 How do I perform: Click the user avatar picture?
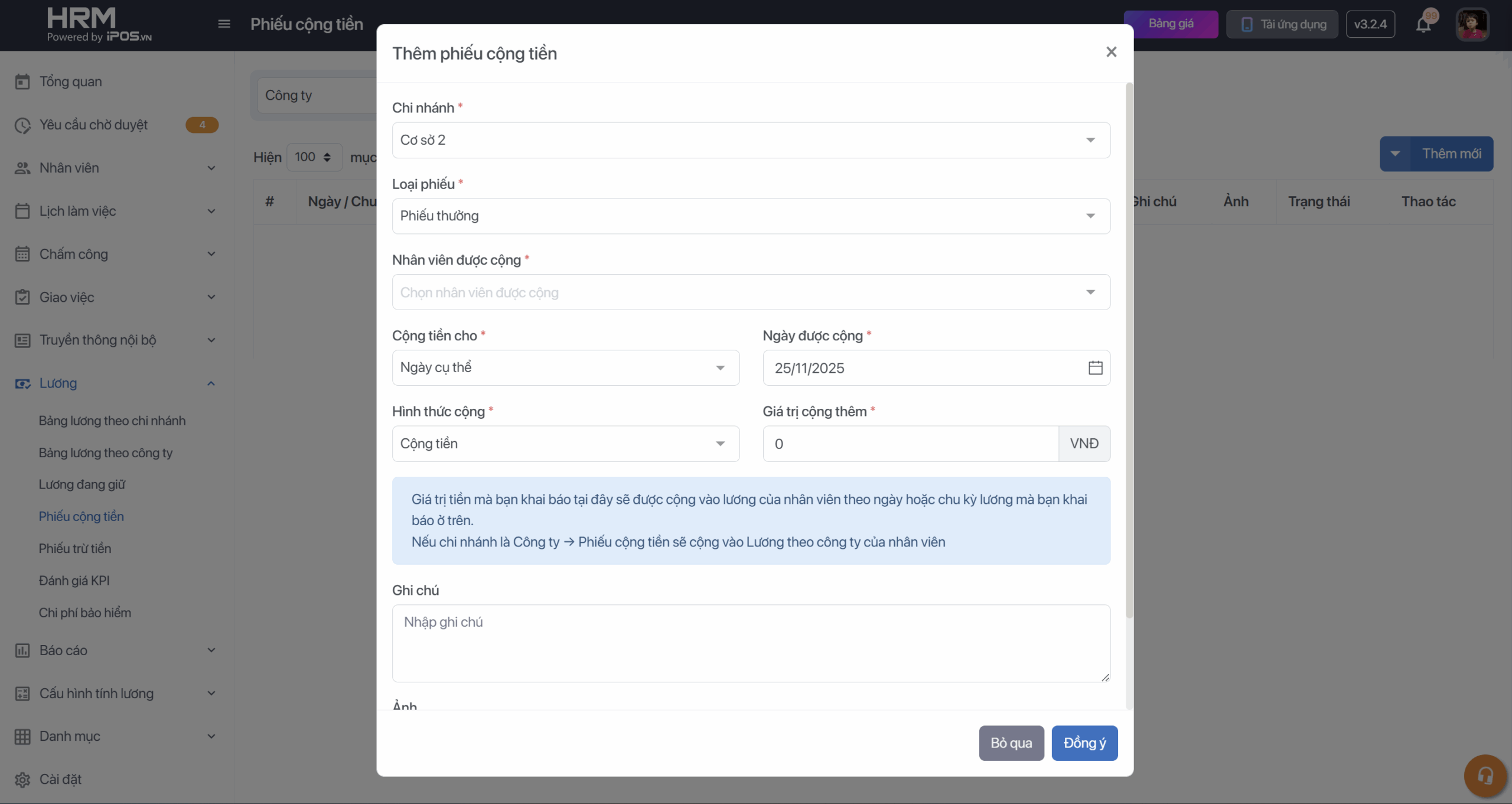[1472, 24]
